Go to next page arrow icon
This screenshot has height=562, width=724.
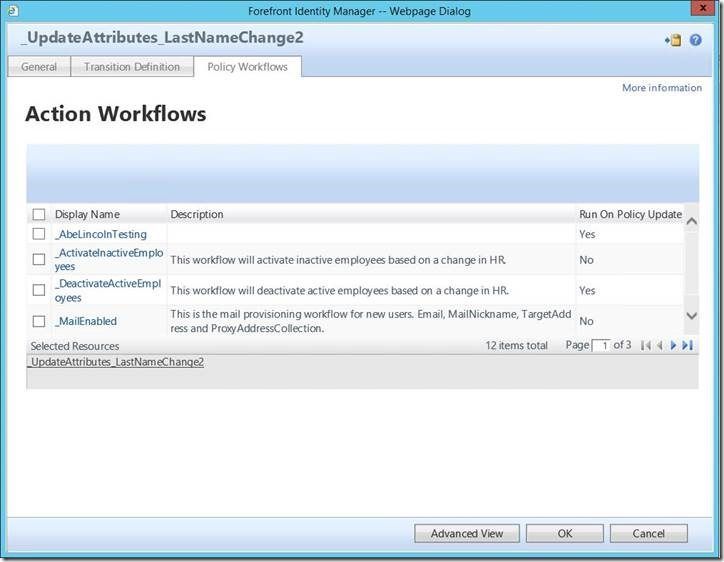673,345
